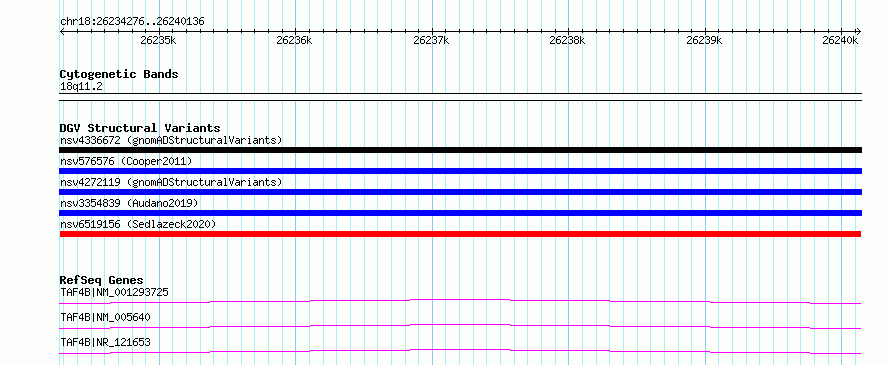Open variant nsv4272119 gnomADStructuralVariants label

point(171,182)
